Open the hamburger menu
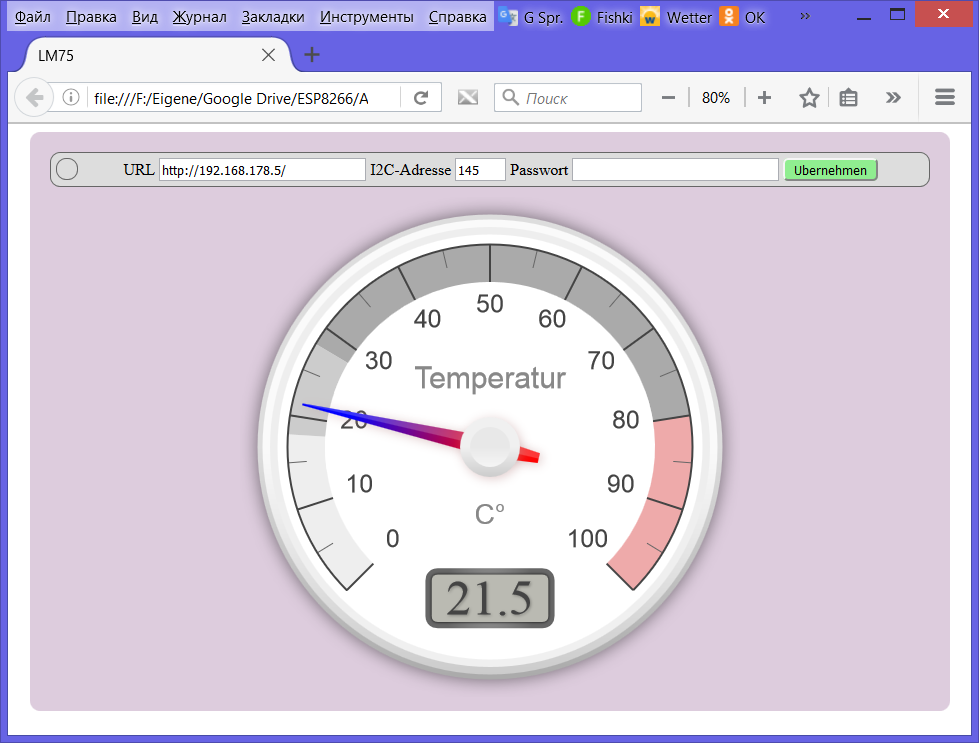This screenshot has width=979, height=743. pos(944,98)
